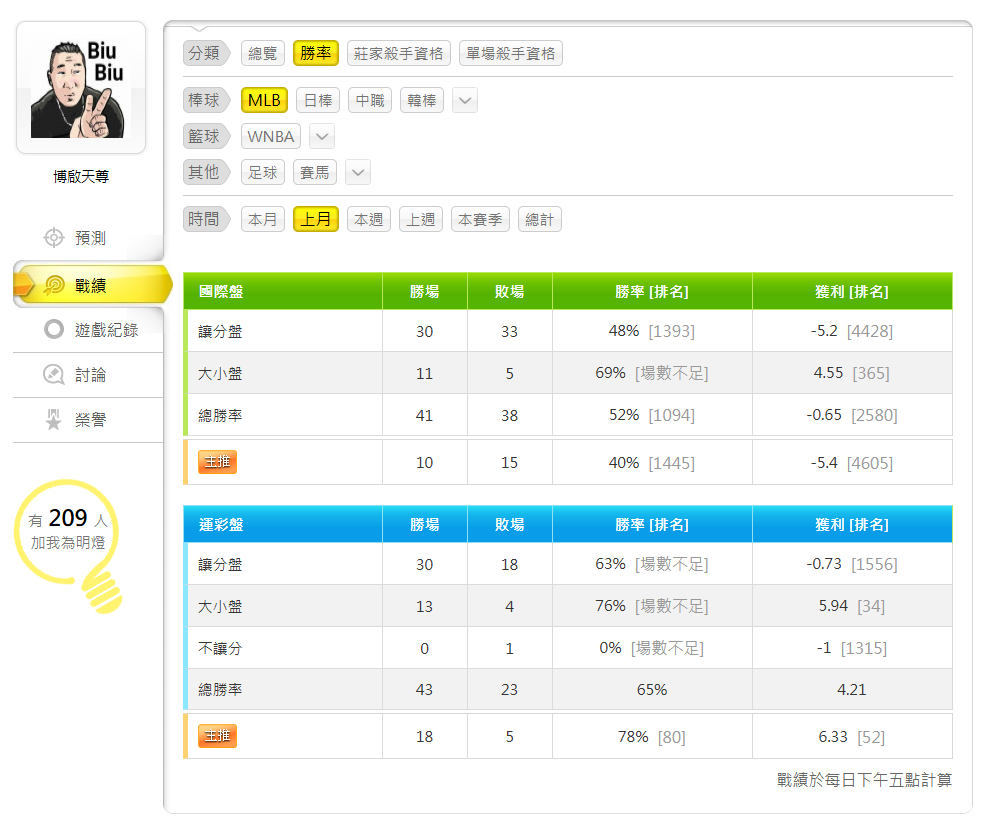Click the 分類 label tag
The height and width of the screenshot is (825, 992).
pyautogui.click(x=206, y=53)
